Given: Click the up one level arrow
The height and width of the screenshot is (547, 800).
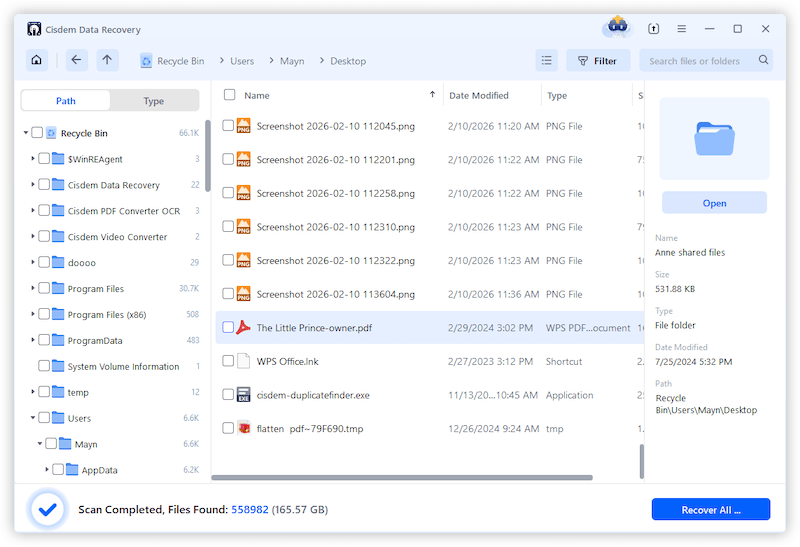Looking at the screenshot, I should click(107, 60).
